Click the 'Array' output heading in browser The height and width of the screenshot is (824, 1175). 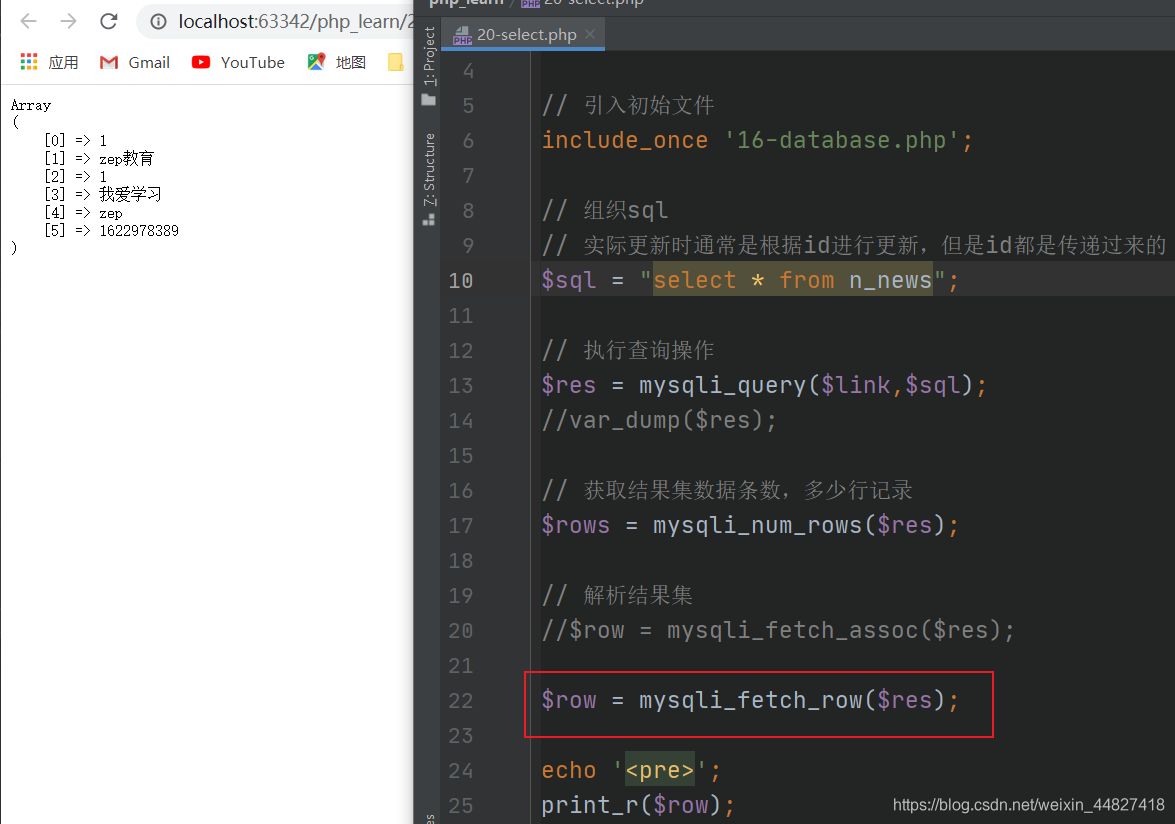pyautogui.click(x=31, y=105)
